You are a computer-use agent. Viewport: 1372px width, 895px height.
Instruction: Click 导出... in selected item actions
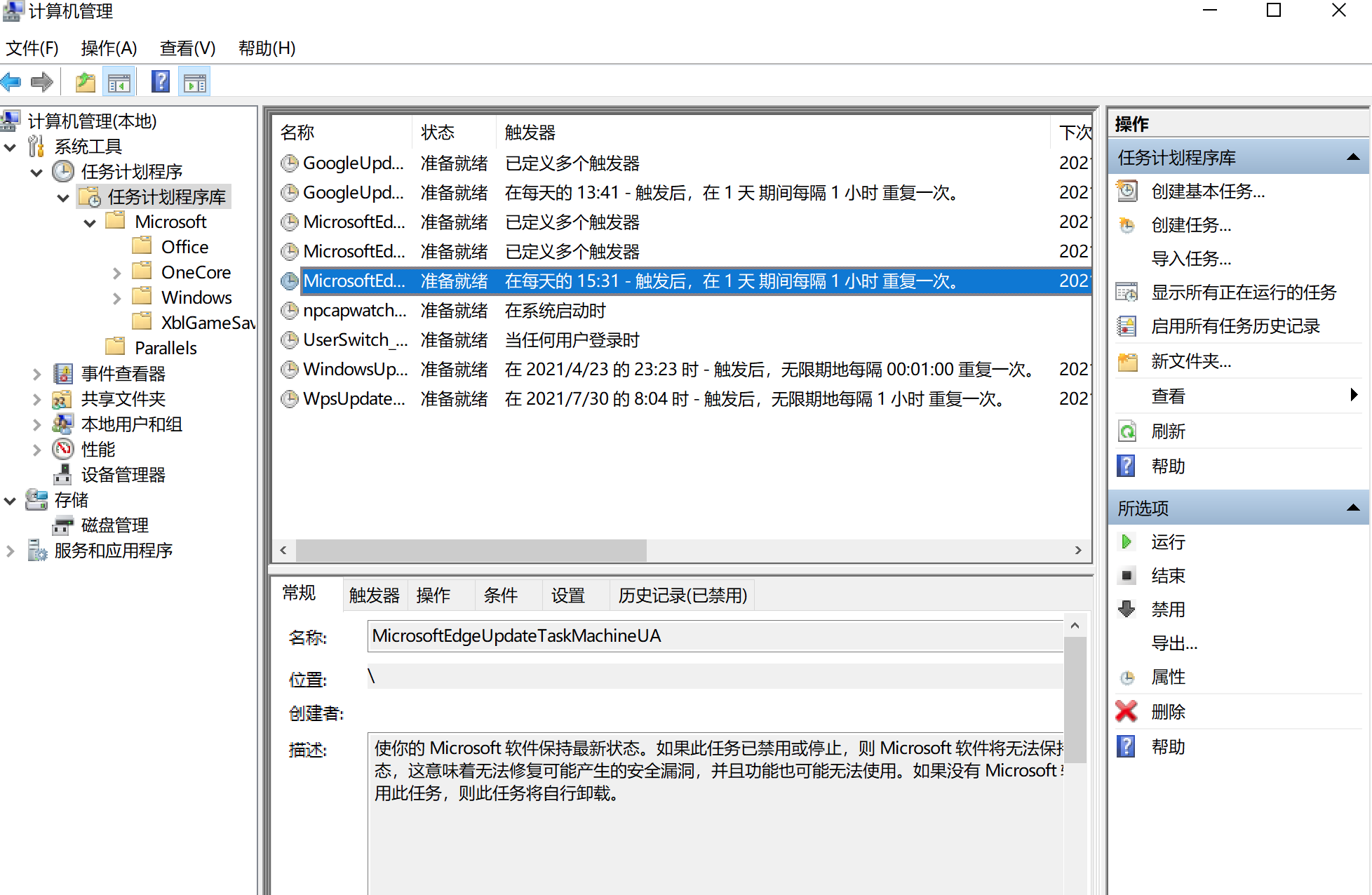(x=1174, y=643)
